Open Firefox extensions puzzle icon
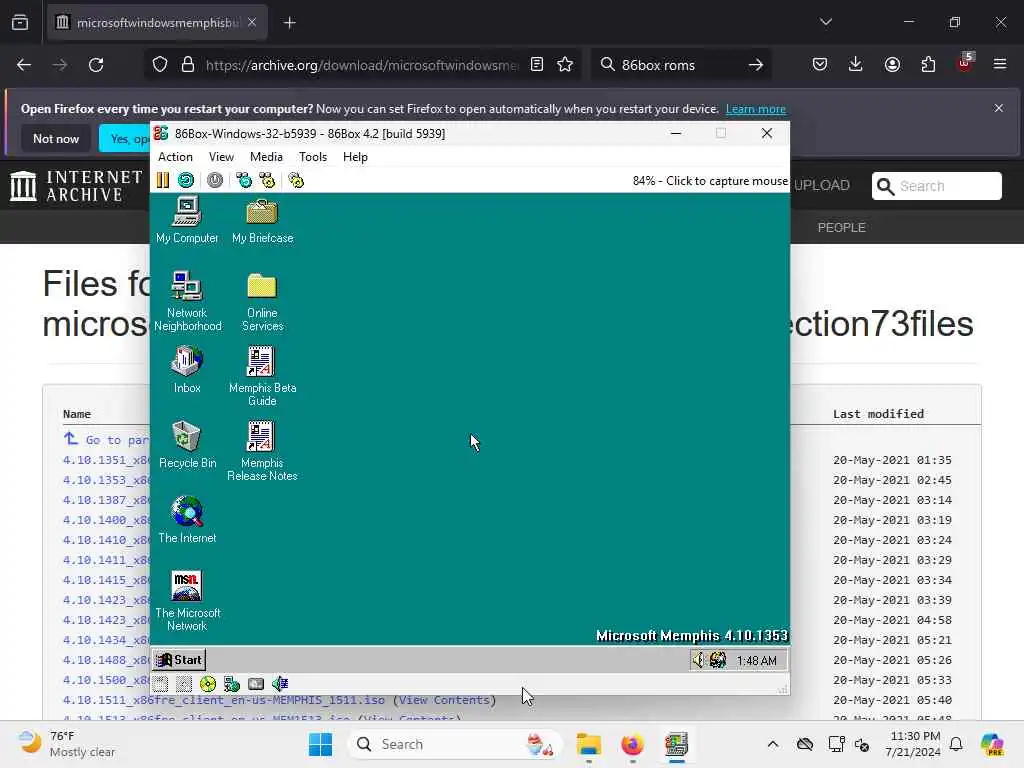The height and width of the screenshot is (768, 1024). click(x=928, y=65)
